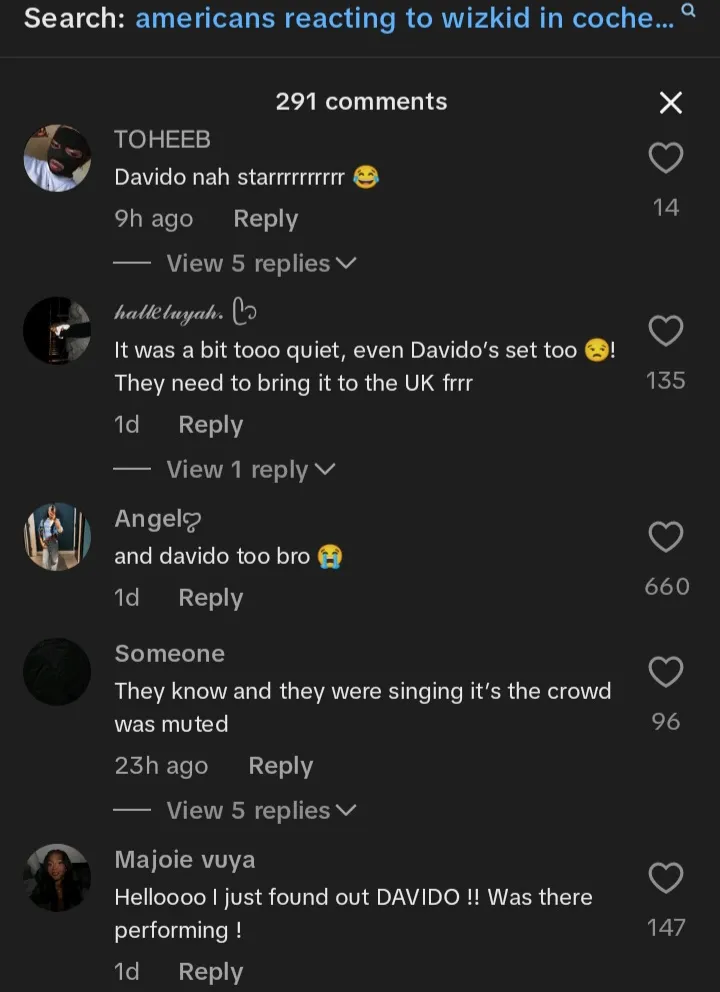Viewport: 720px width, 992px height.
Task: Open the dark avatar beside Someone's comment
Action: click(x=57, y=672)
